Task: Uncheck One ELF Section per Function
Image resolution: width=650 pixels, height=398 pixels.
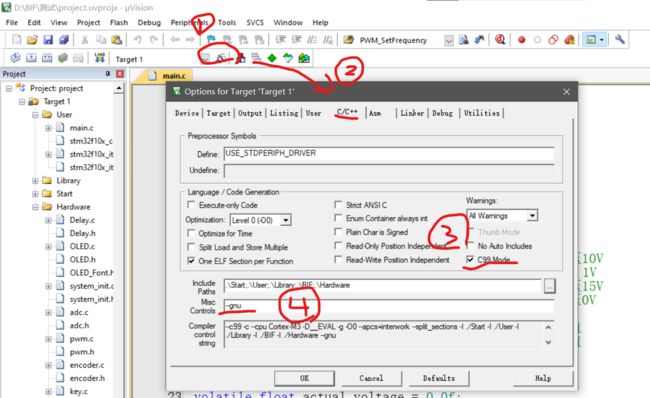Action: tap(191, 261)
